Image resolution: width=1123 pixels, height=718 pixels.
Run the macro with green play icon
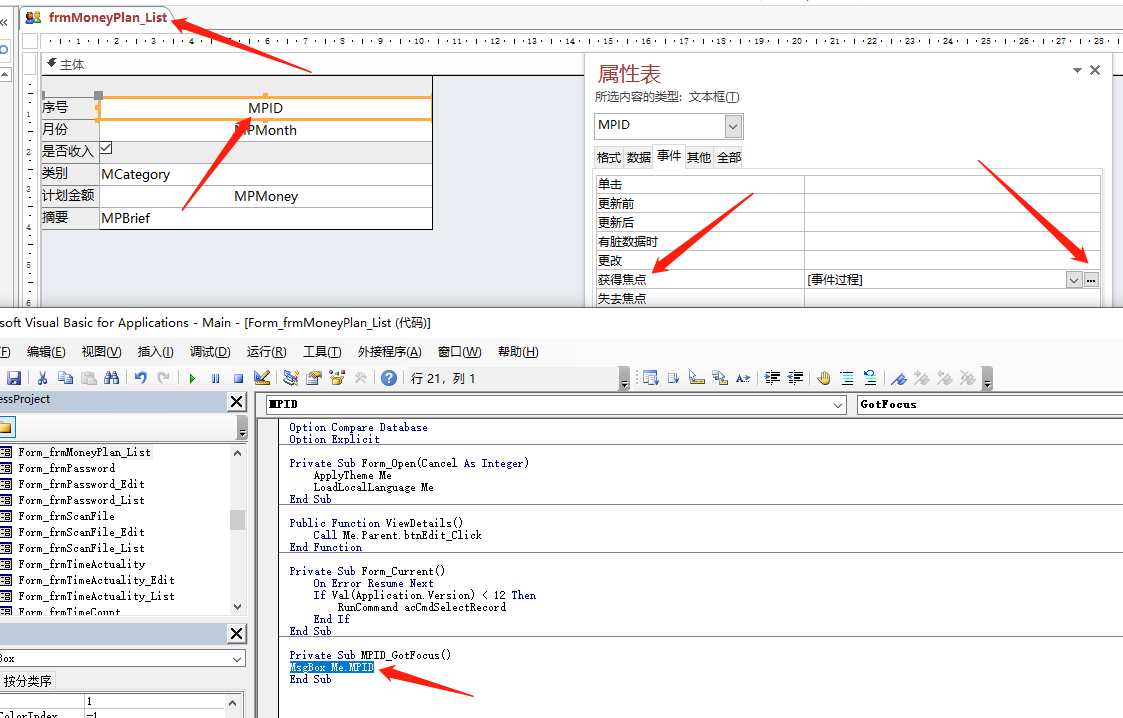pos(192,379)
